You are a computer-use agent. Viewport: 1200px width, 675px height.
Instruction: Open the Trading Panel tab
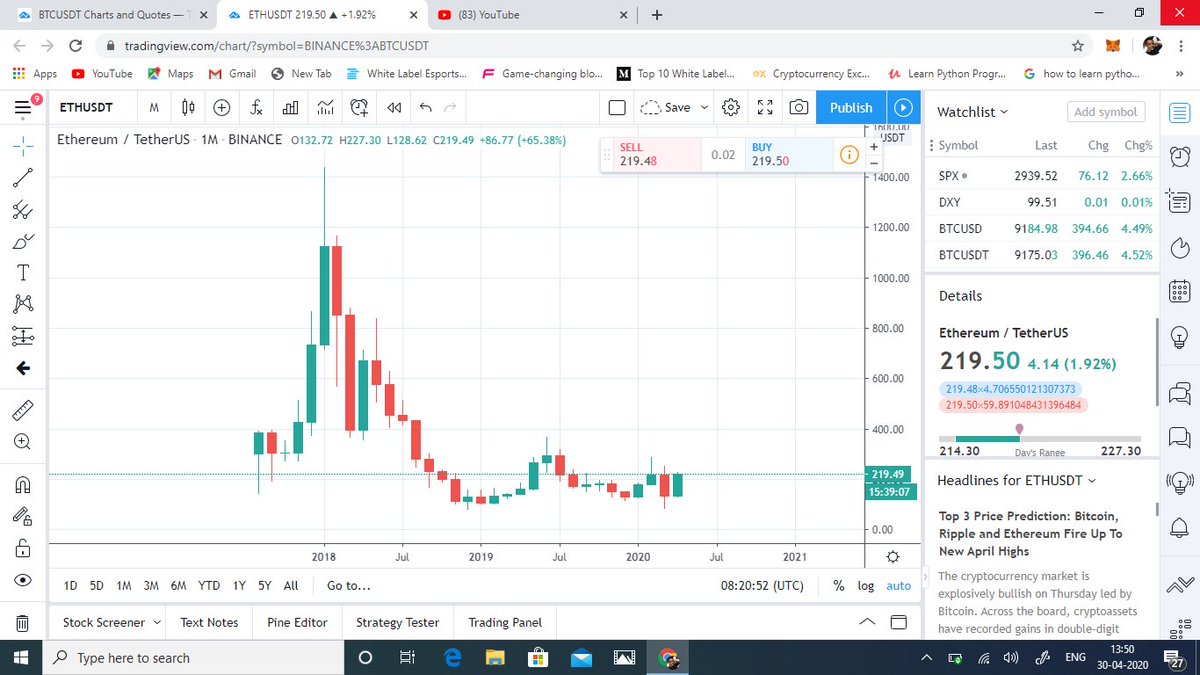(505, 622)
